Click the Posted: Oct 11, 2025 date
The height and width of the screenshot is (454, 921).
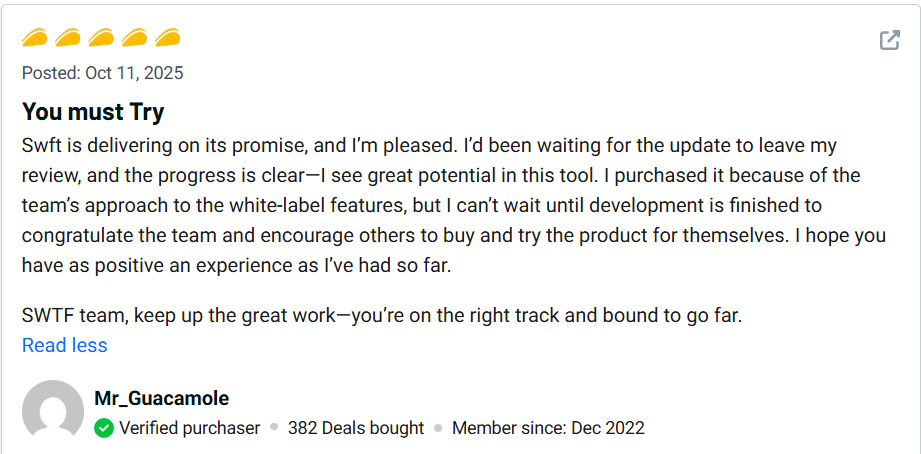103,73
